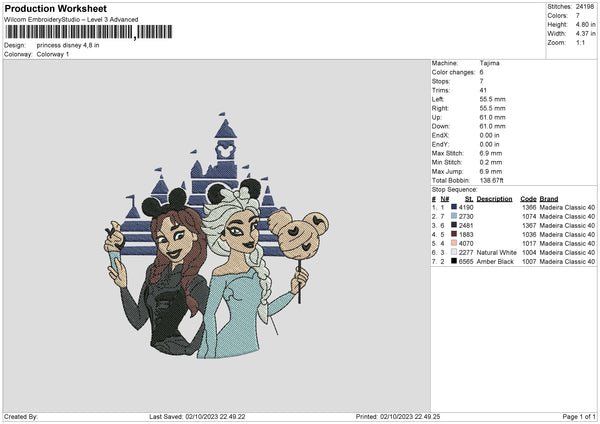Click the width value '4.37 in'
Screen dimensions: 600x424
pyautogui.click(x=585, y=34)
